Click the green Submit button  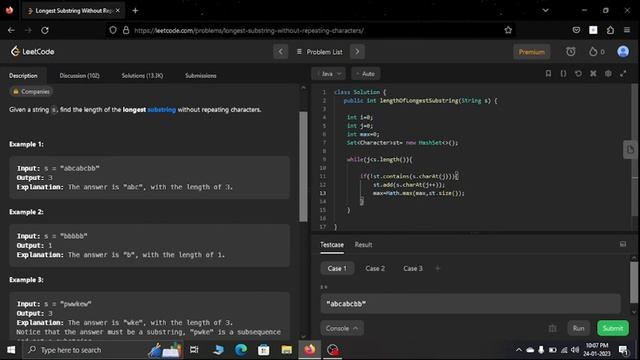(613, 328)
